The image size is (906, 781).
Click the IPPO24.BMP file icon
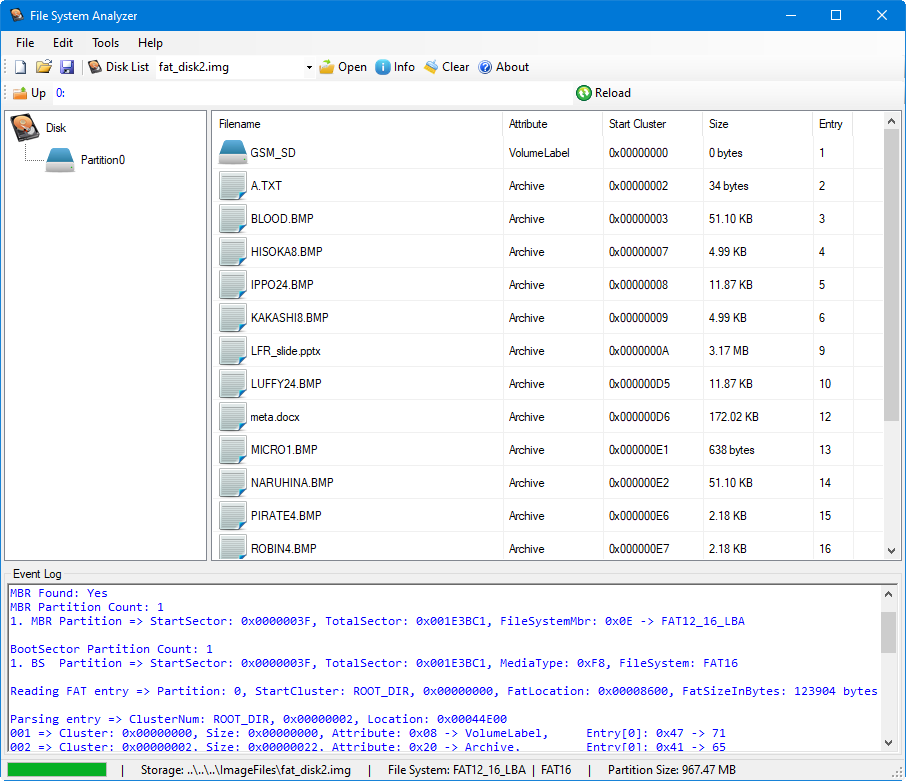pos(233,284)
